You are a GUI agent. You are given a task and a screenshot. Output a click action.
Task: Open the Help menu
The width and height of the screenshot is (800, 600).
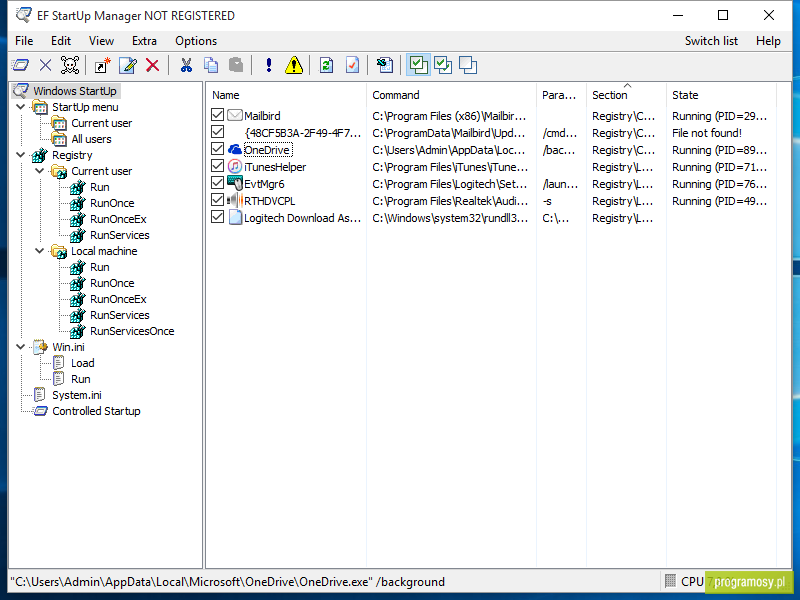coord(768,41)
